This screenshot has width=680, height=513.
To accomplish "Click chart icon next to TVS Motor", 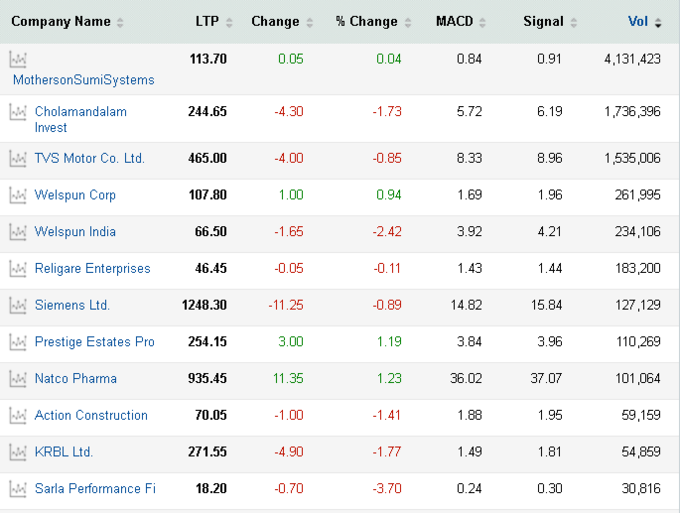I will click(x=18, y=159).
